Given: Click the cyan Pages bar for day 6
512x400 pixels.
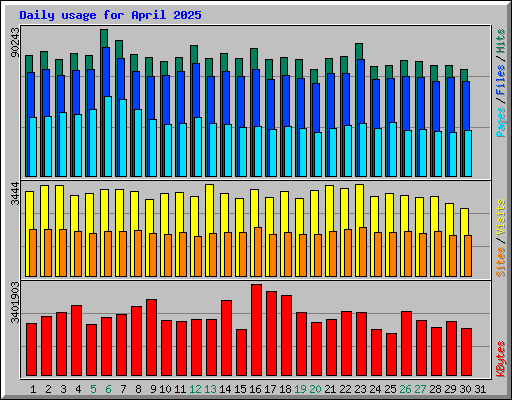Looking at the screenshot, I should [108, 136].
